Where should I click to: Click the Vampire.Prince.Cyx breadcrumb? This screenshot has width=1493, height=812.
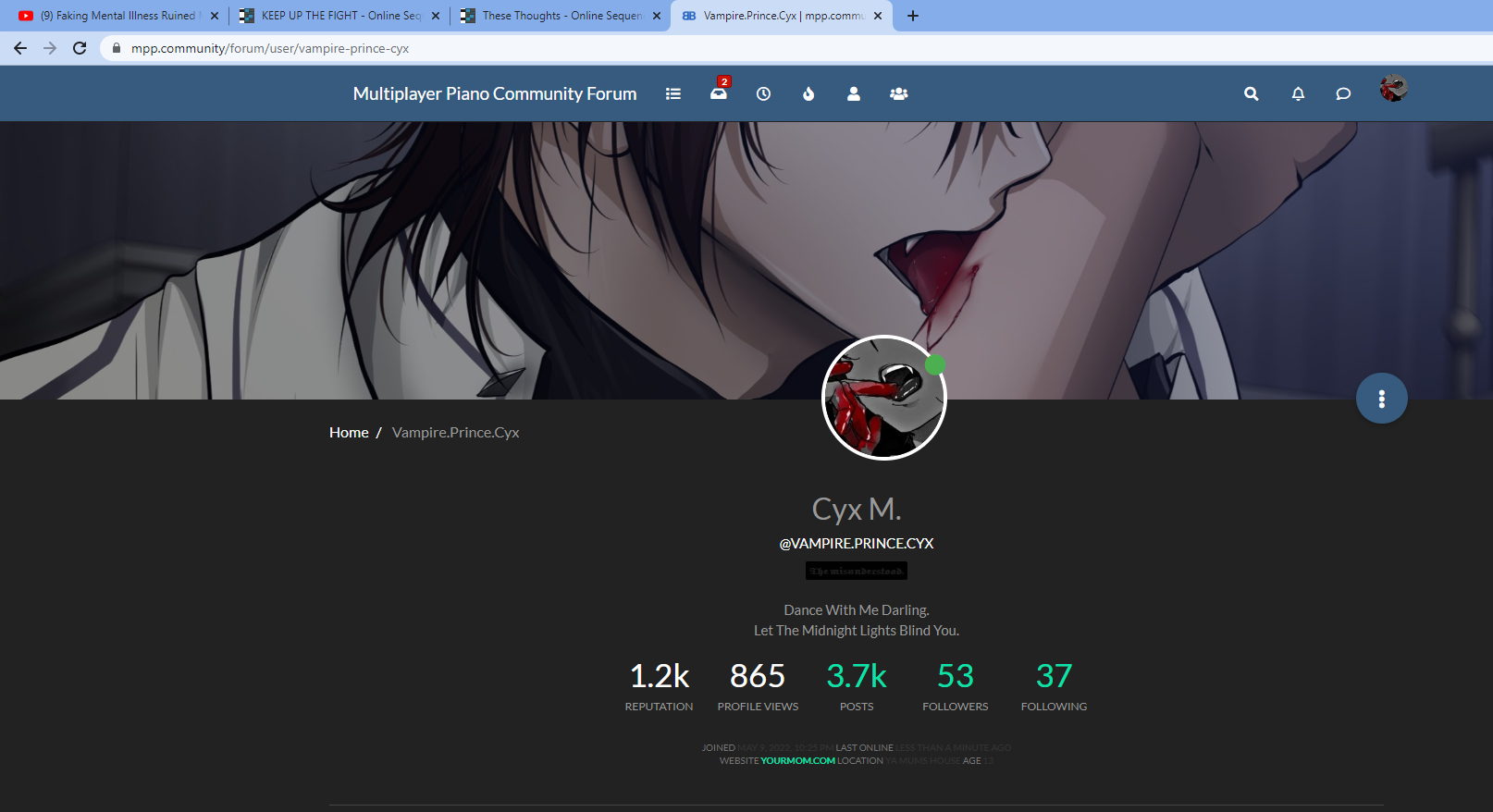click(455, 433)
